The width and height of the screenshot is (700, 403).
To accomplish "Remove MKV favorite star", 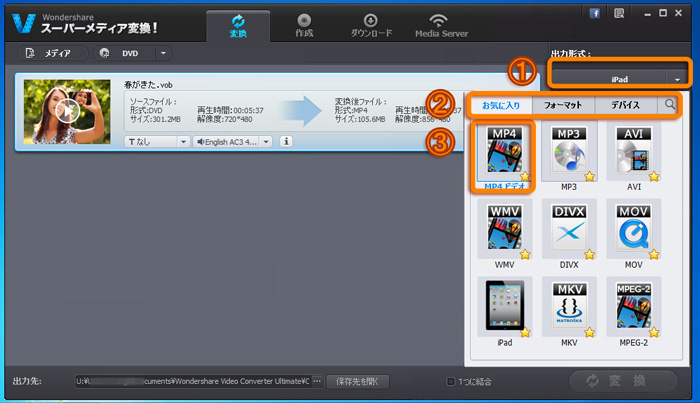I will click(590, 332).
